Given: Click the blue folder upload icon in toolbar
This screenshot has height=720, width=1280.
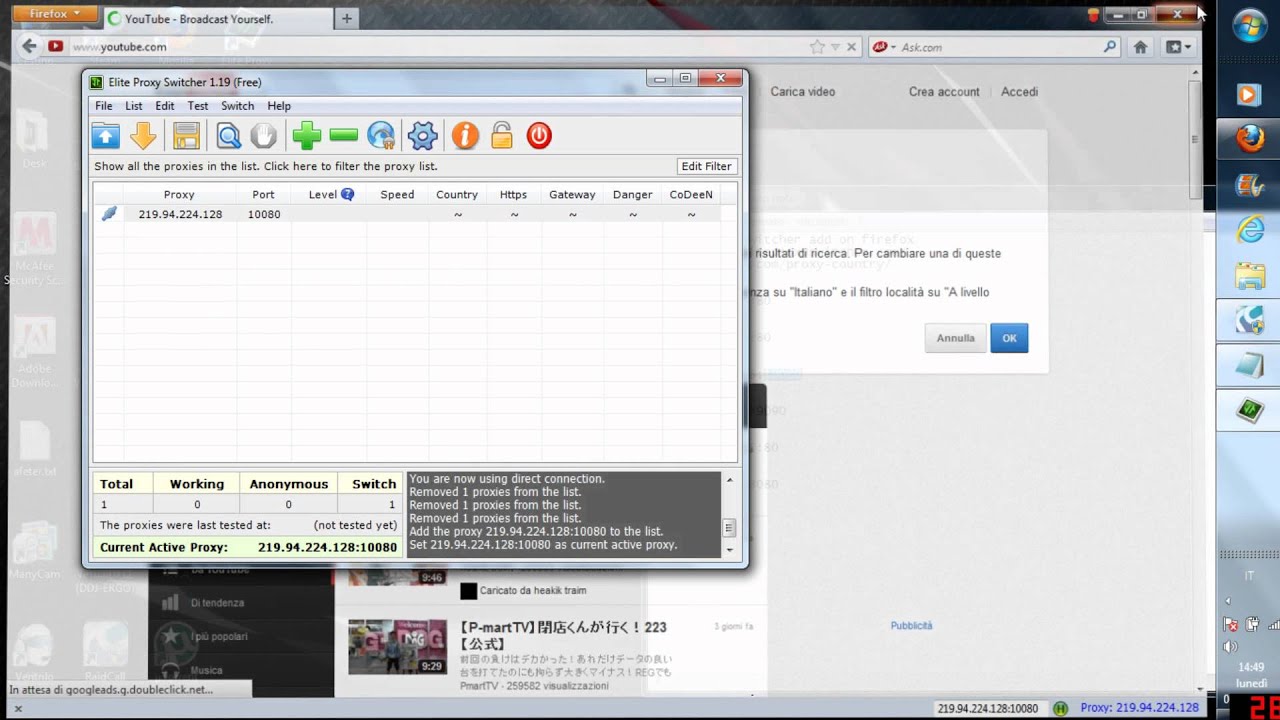Looking at the screenshot, I should (x=106, y=136).
